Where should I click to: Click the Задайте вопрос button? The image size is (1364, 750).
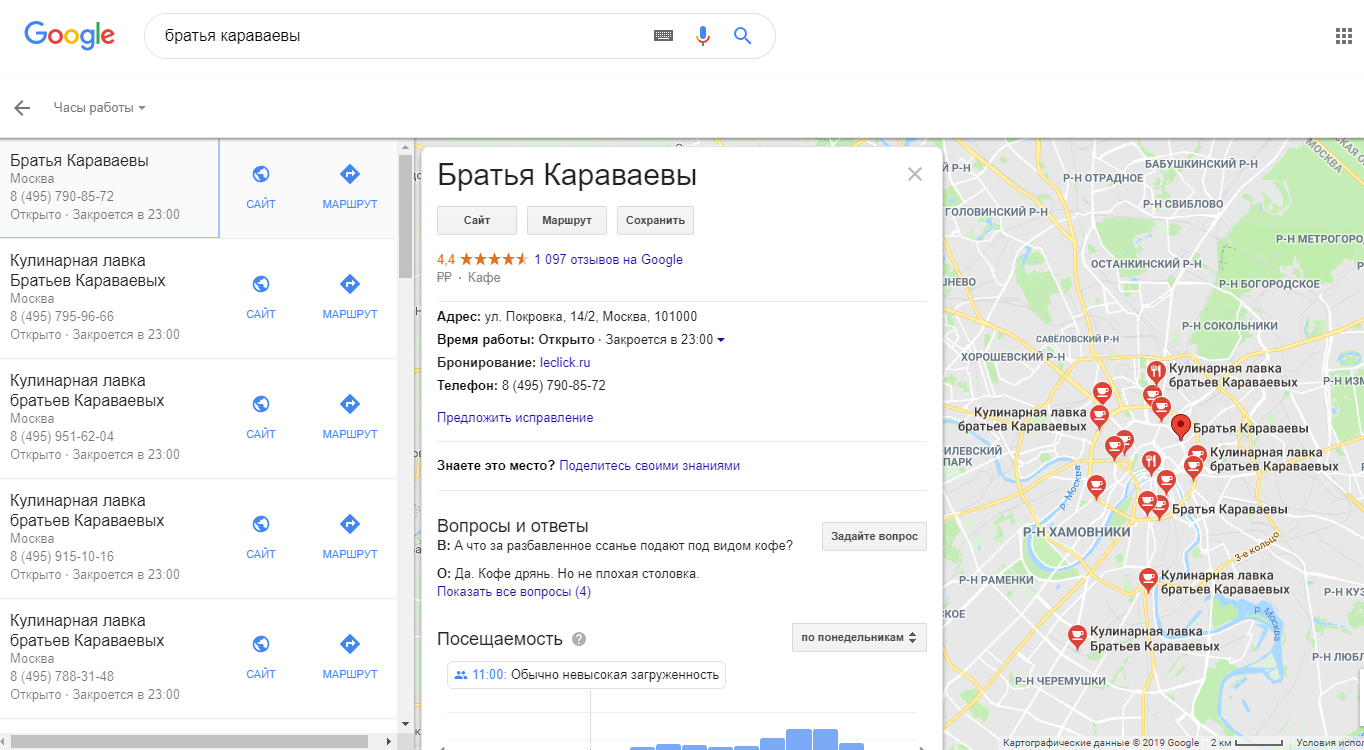874,536
